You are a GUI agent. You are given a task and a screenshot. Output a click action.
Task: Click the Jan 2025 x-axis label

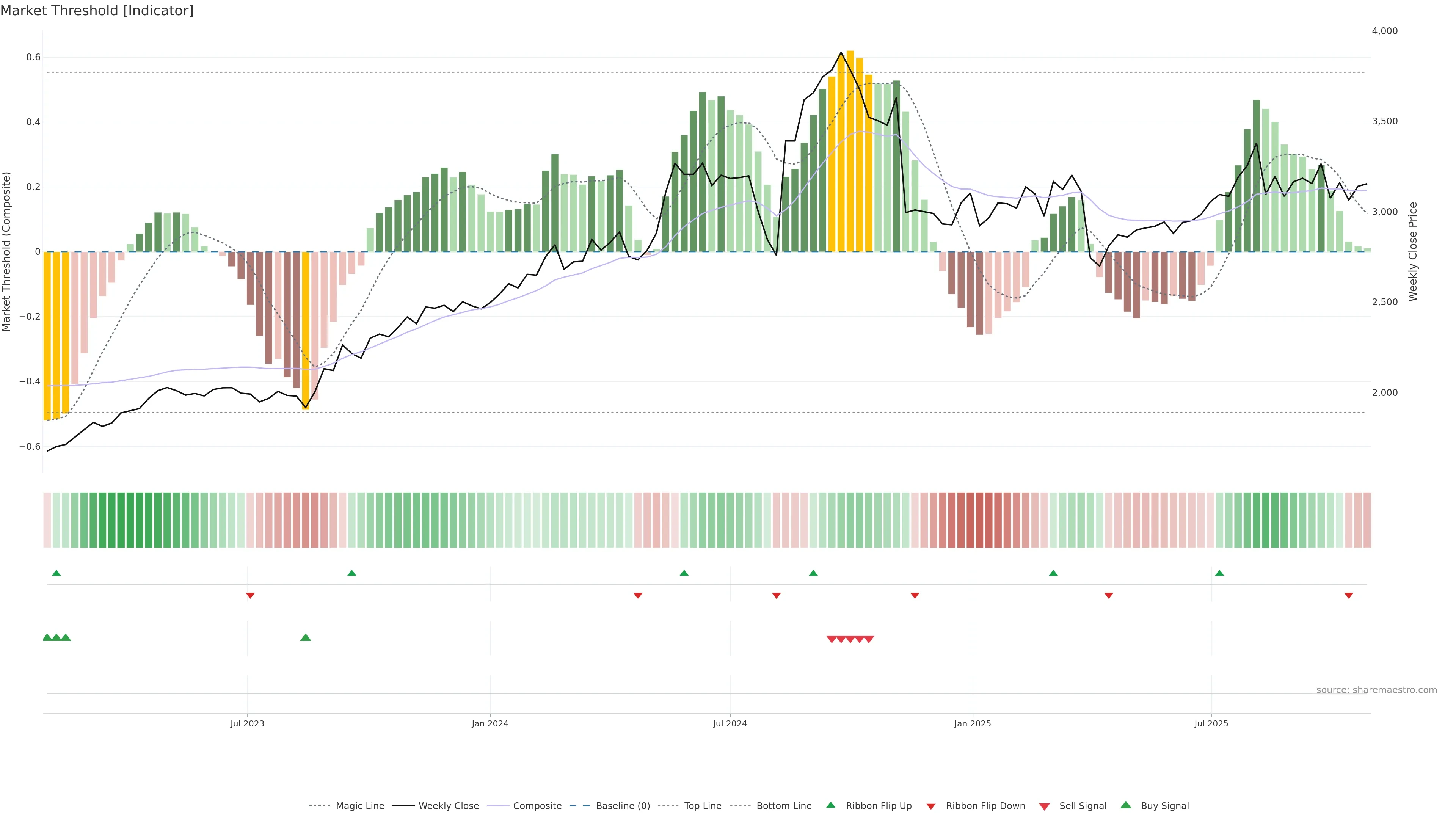coord(972,723)
